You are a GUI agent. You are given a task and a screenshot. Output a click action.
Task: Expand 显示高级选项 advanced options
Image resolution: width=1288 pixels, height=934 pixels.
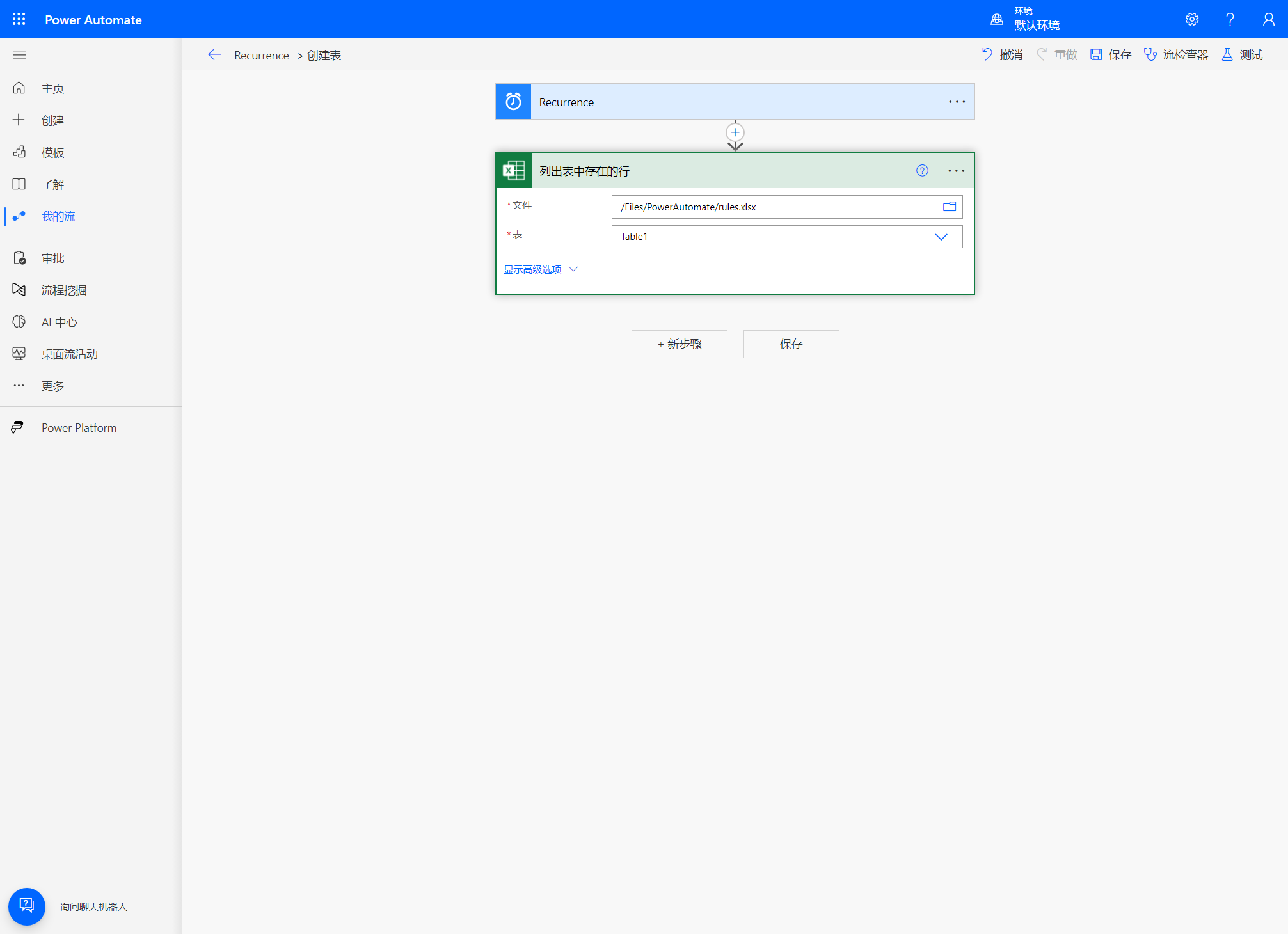[x=541, y=269]
